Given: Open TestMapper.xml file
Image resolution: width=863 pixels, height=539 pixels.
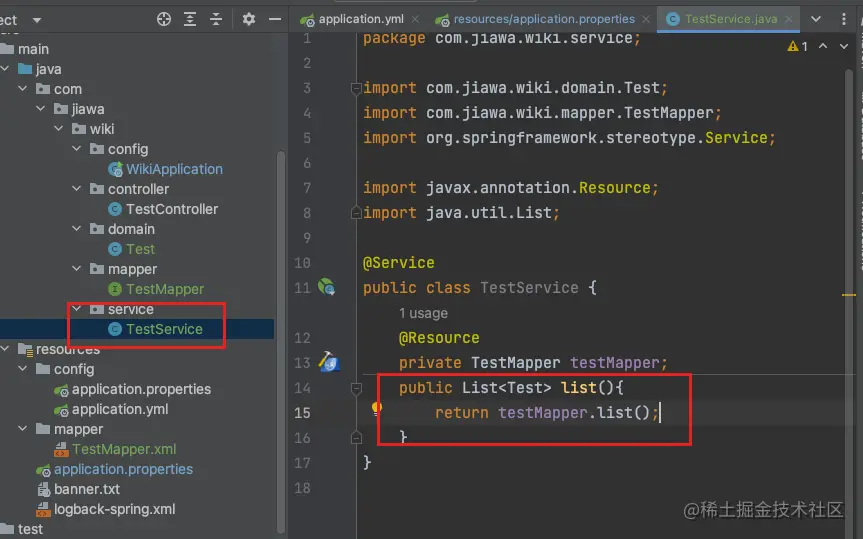Looking at the screenshot, I should [124, 449].
